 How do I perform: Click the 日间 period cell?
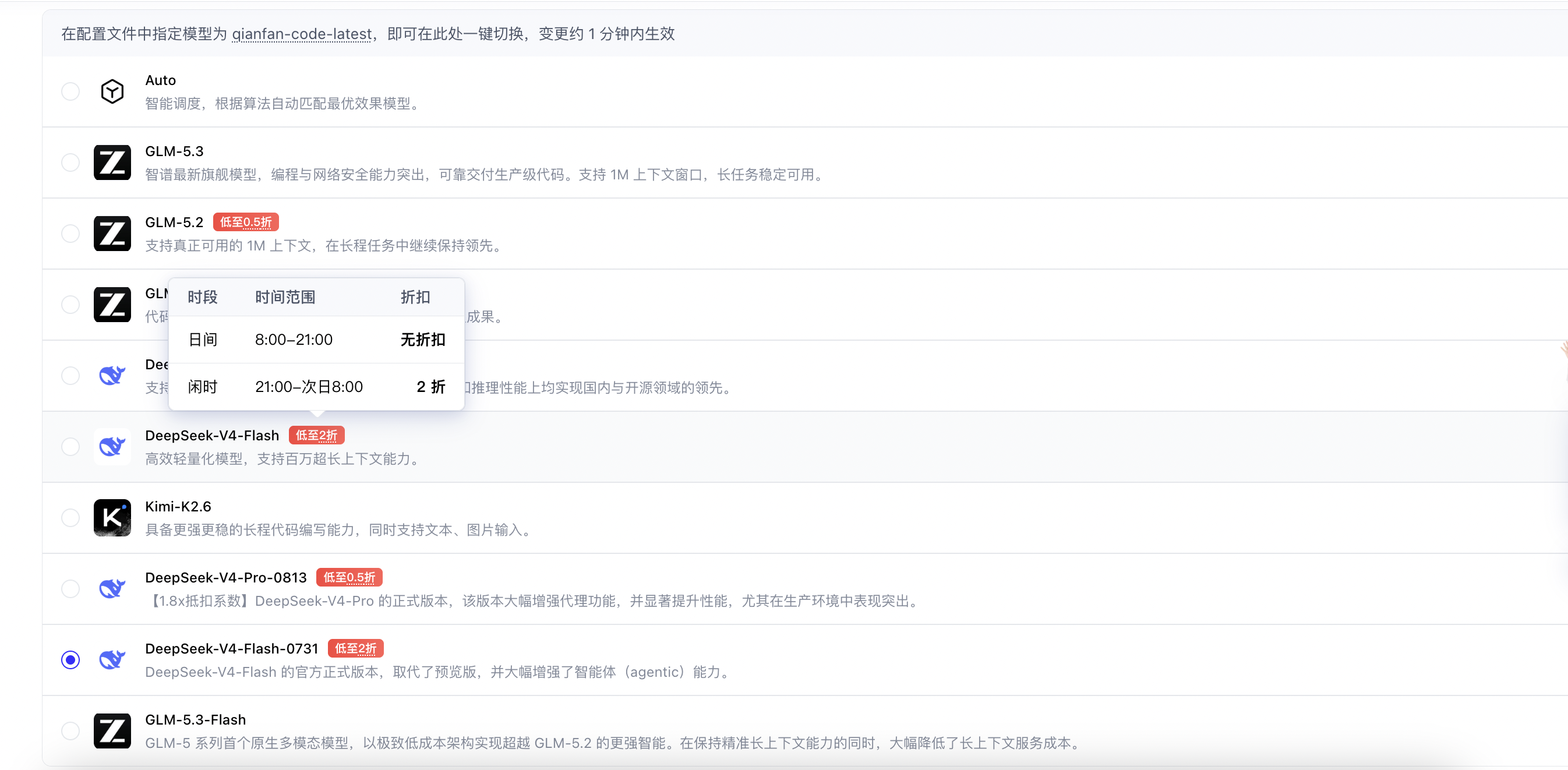[203, 340]
